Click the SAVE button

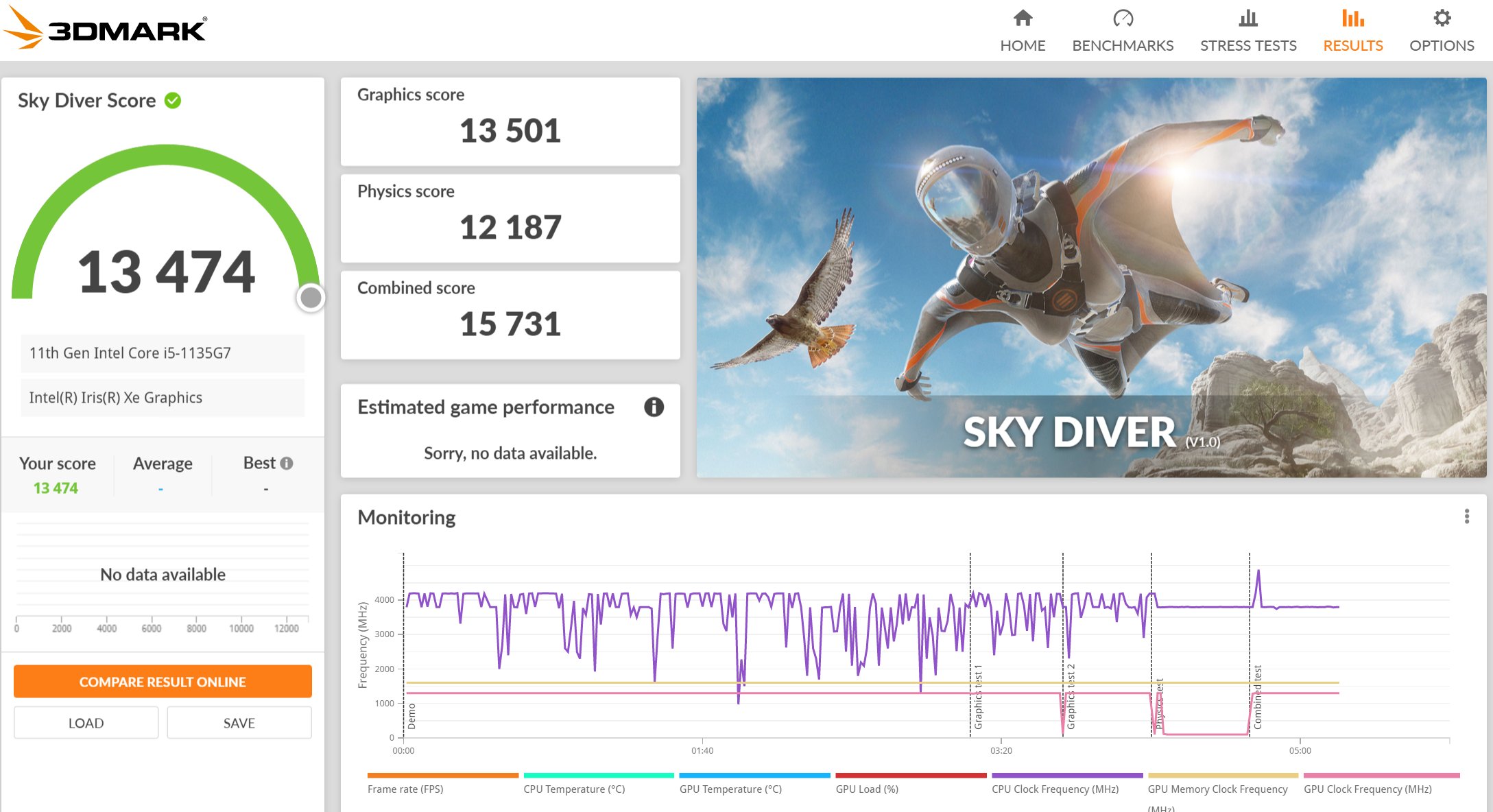pos(239,723)
